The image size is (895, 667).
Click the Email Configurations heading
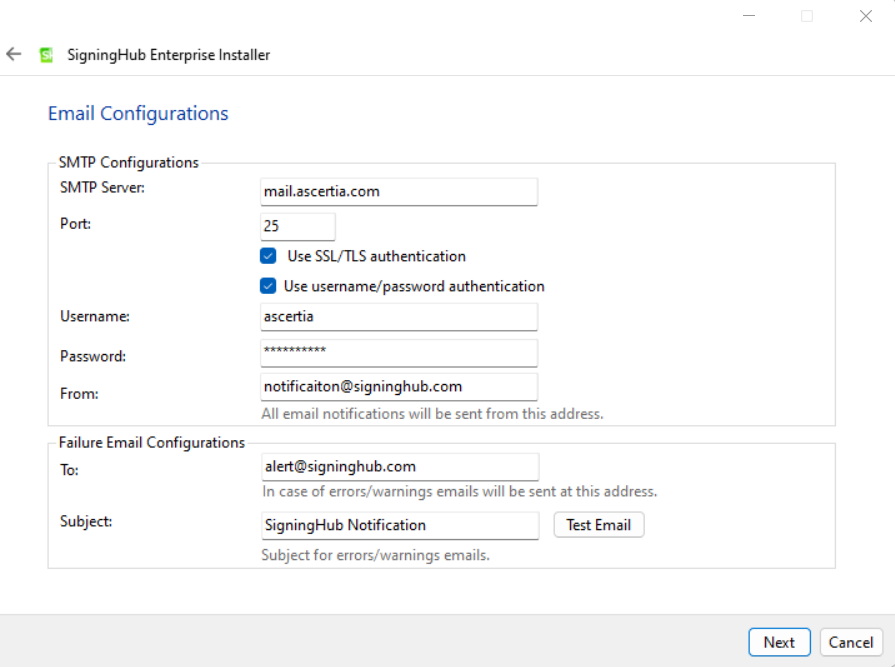click(x=138, y=114)
